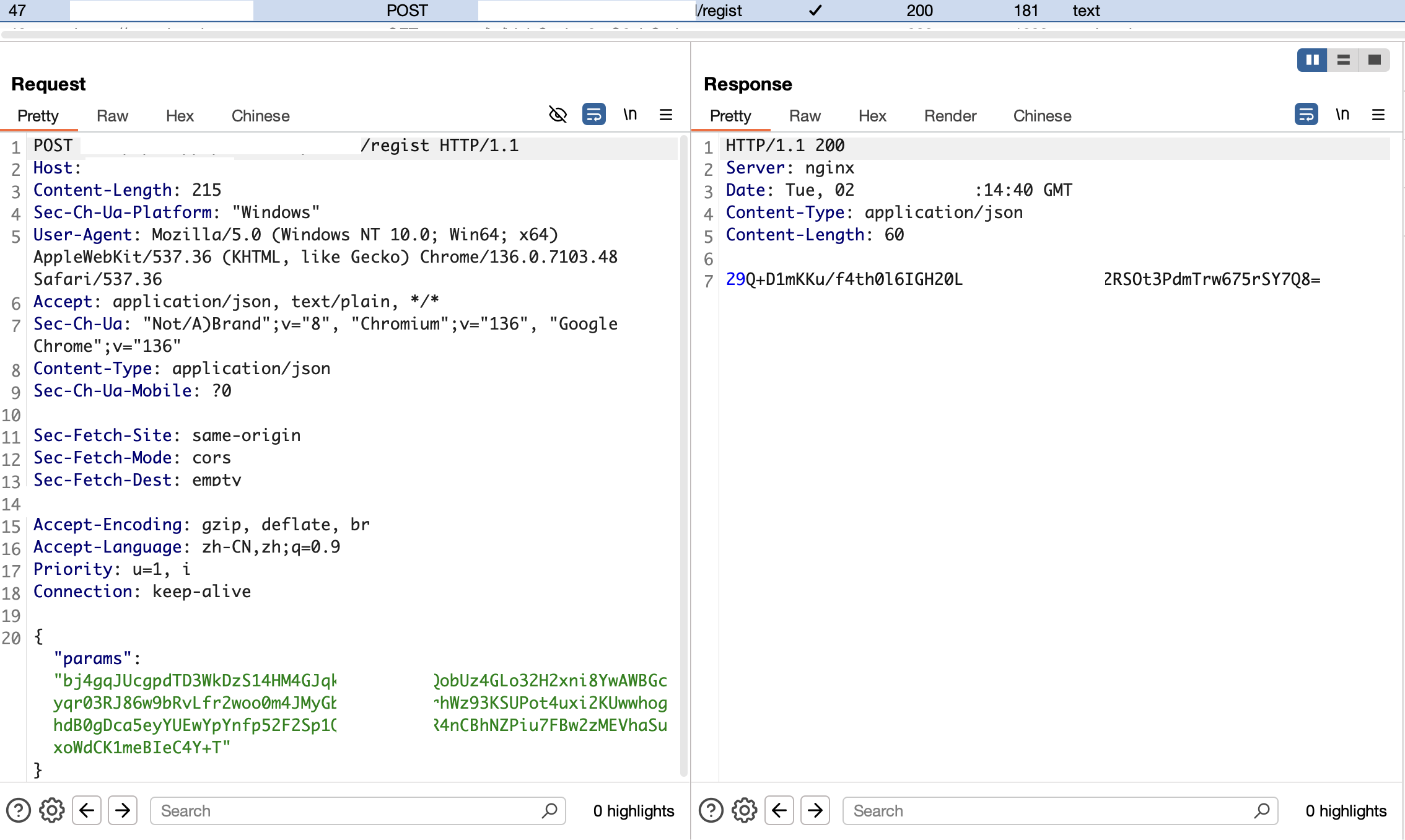Toggle word wrap in Response panel

point(1306,115)
